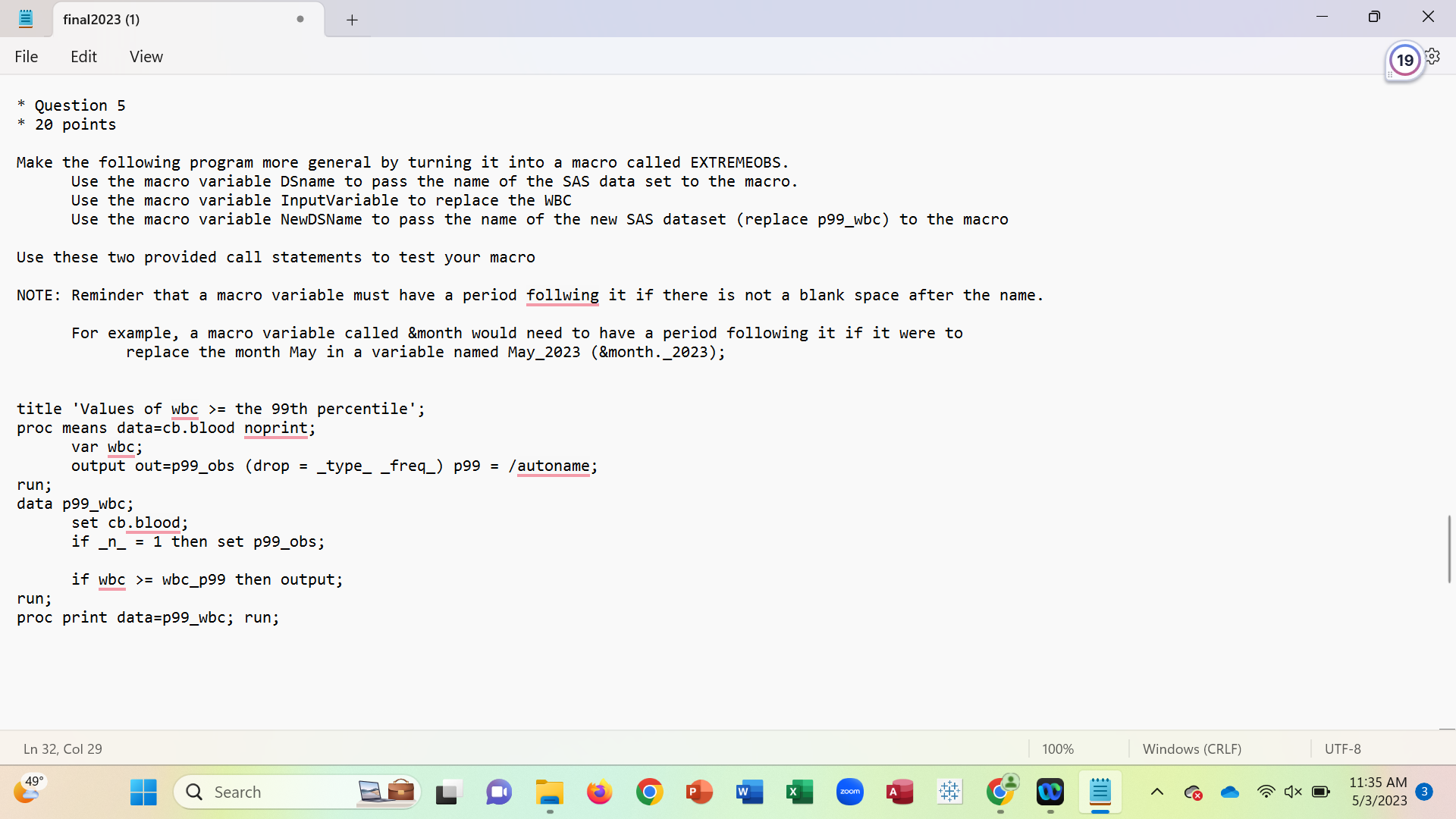The image size is (1456, 819).
Task: Open the Start menu
Action: point(143,792)
